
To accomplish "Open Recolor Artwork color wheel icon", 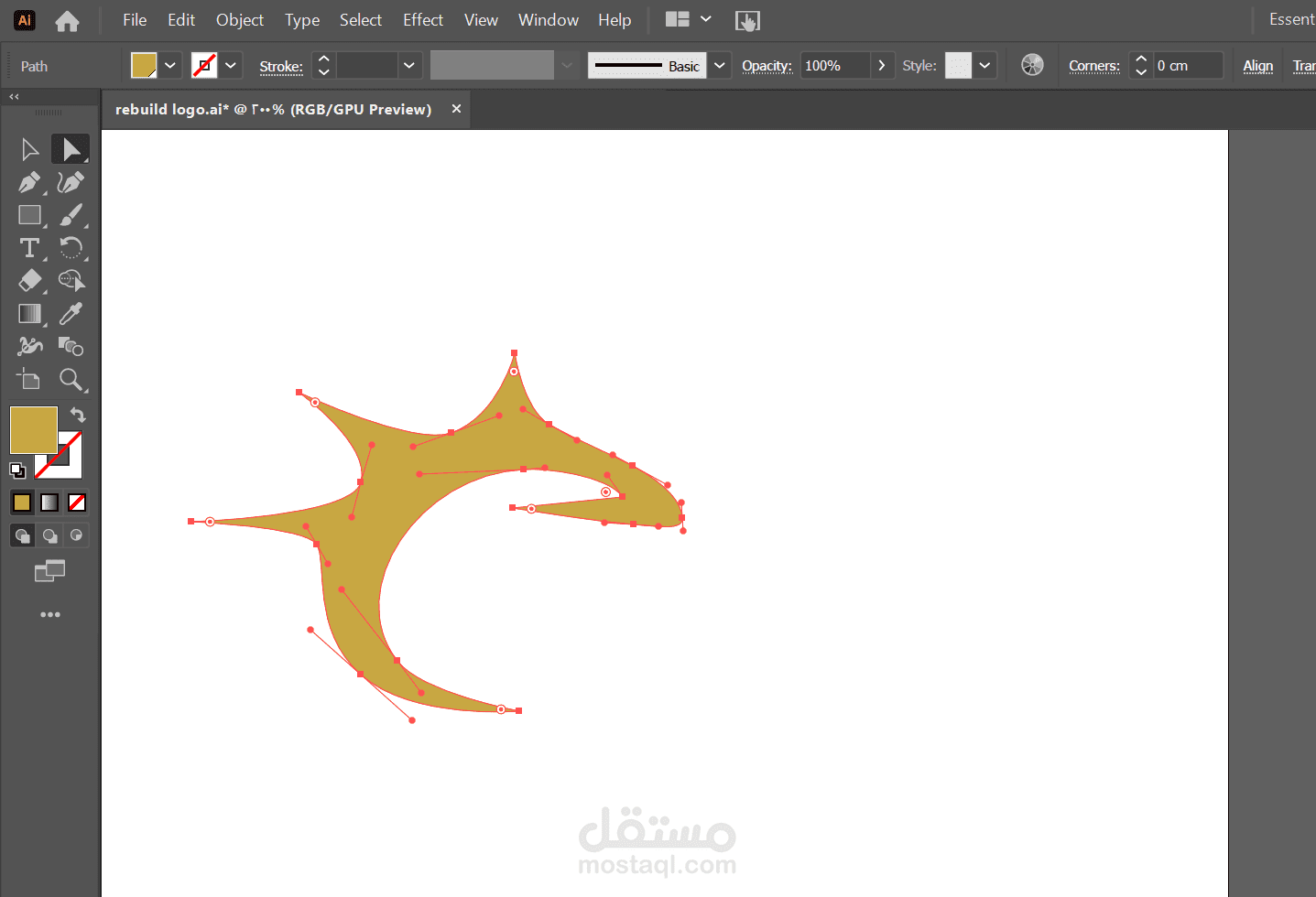I will point(1032,65).
